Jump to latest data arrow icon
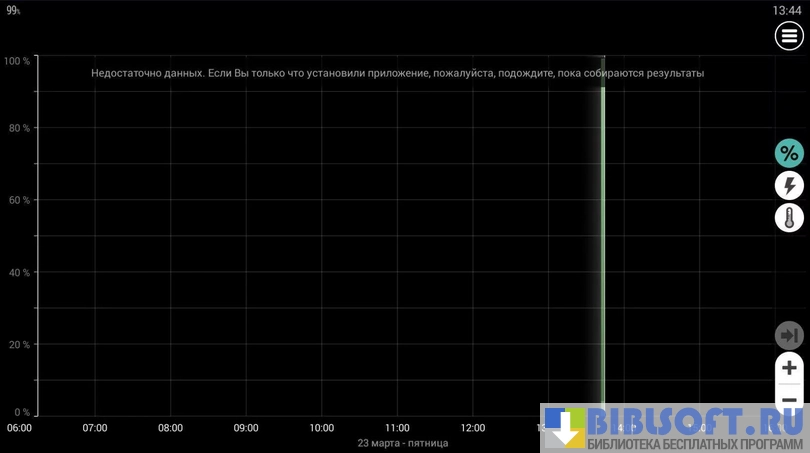Screen dimensions: 810x453 click(789, 335)
